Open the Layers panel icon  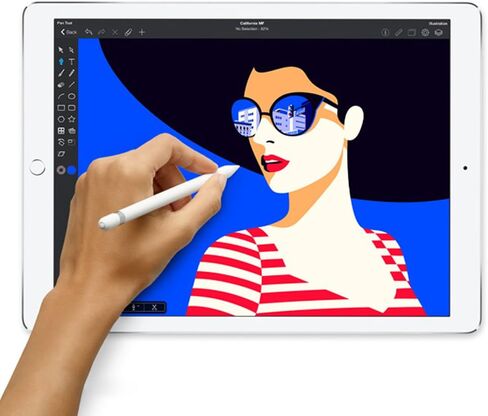coord(439,32)
